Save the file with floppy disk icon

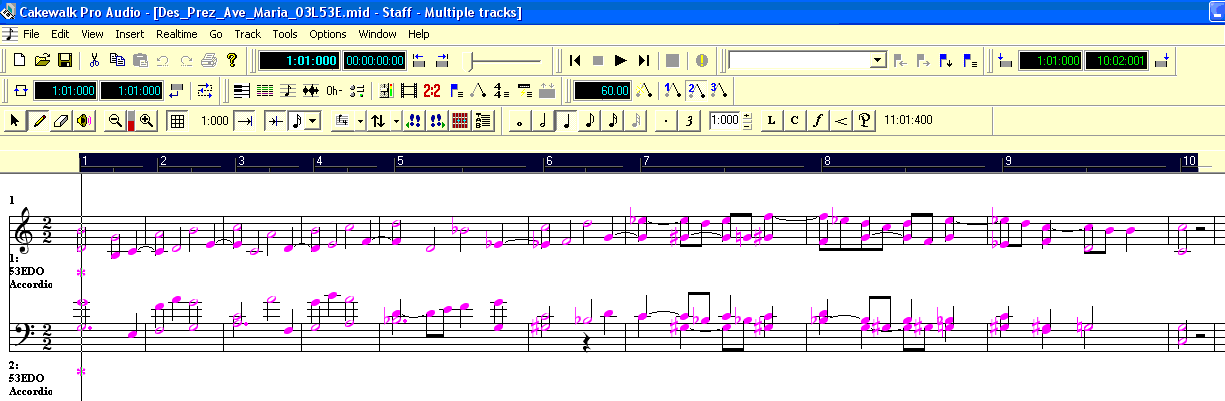[x=64, y=60]
